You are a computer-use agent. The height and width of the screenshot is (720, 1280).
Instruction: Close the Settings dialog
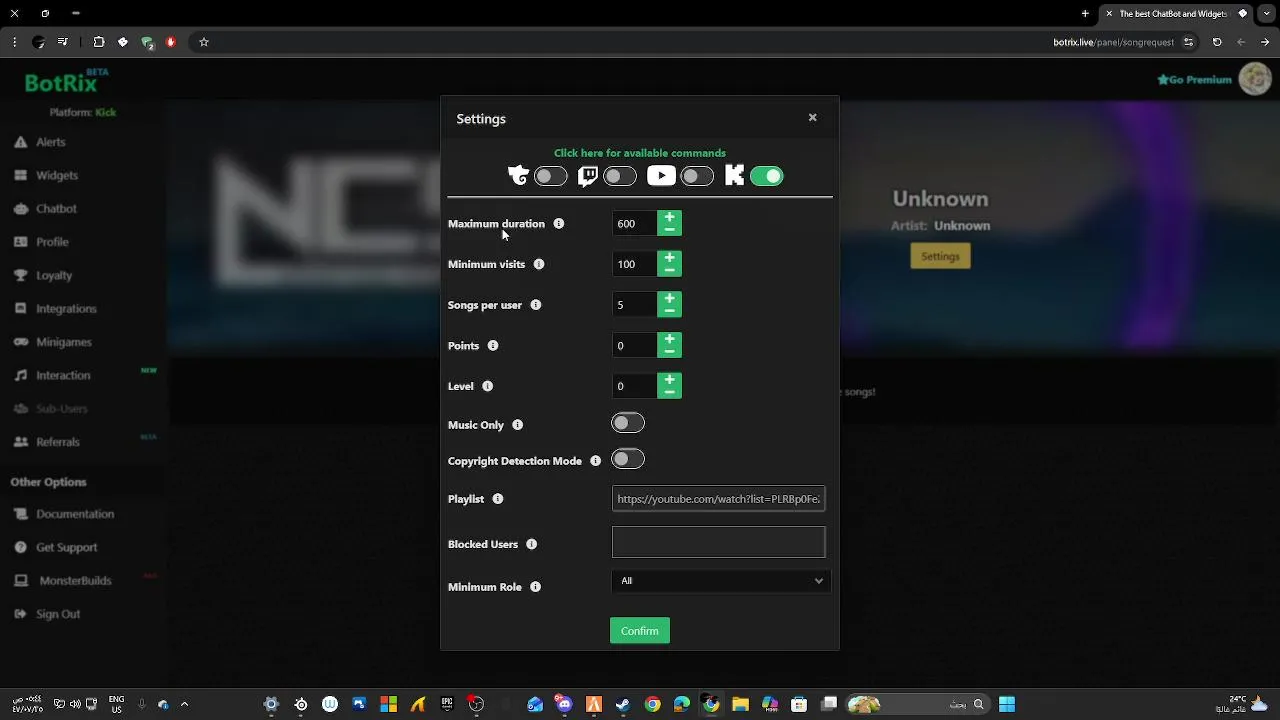(x=812, y=118)
